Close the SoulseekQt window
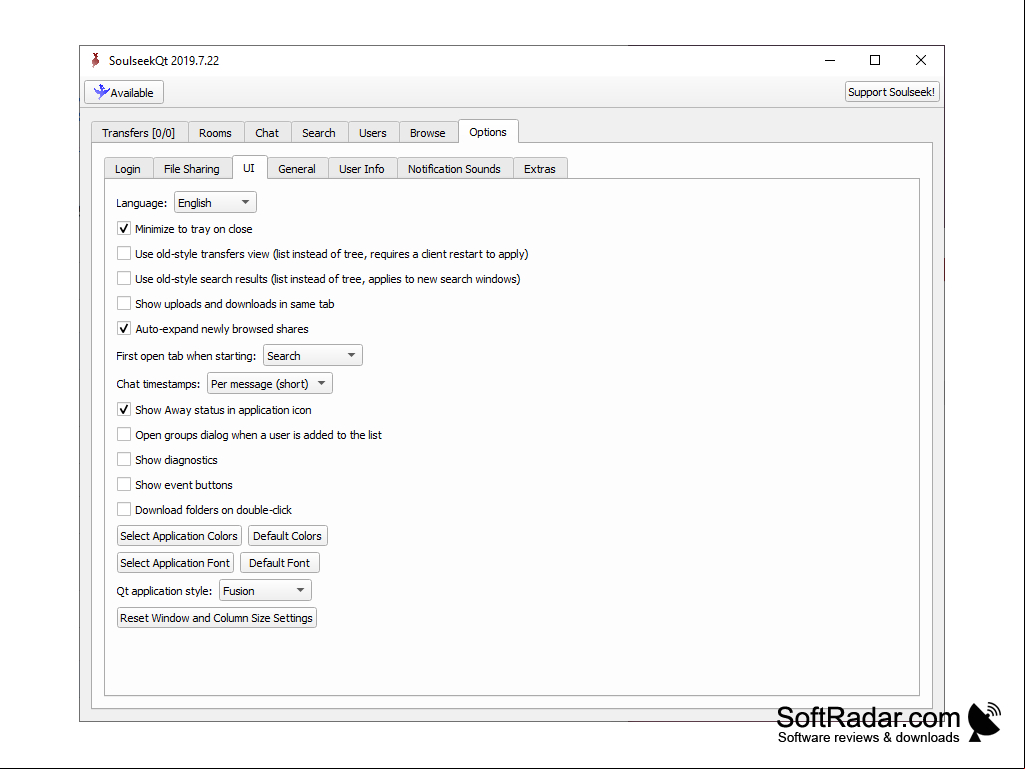Viewport: 1025px width, 769px height. 920,60
